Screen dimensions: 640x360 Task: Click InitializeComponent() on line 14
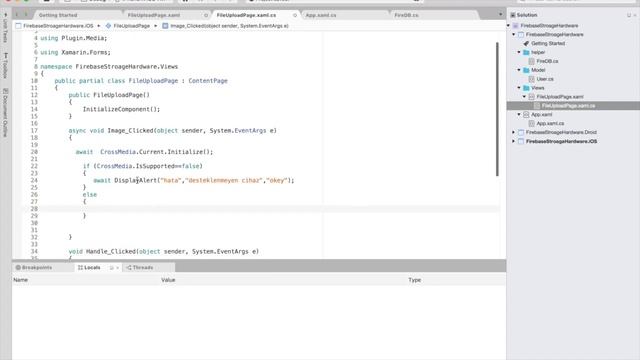121,109
